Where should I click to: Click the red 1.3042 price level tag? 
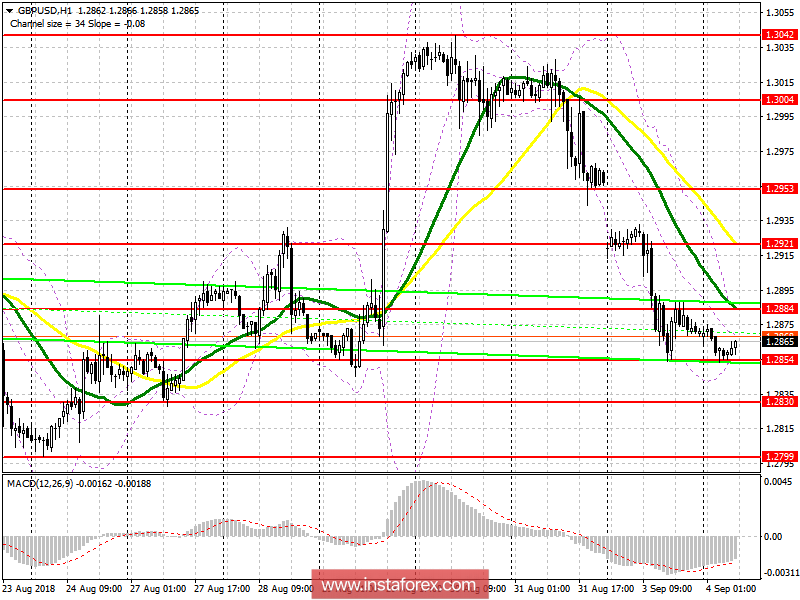point(780,34)
